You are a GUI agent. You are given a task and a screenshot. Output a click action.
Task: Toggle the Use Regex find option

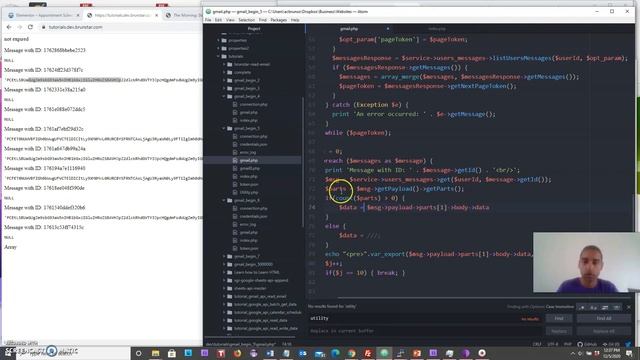coord(582,307)
